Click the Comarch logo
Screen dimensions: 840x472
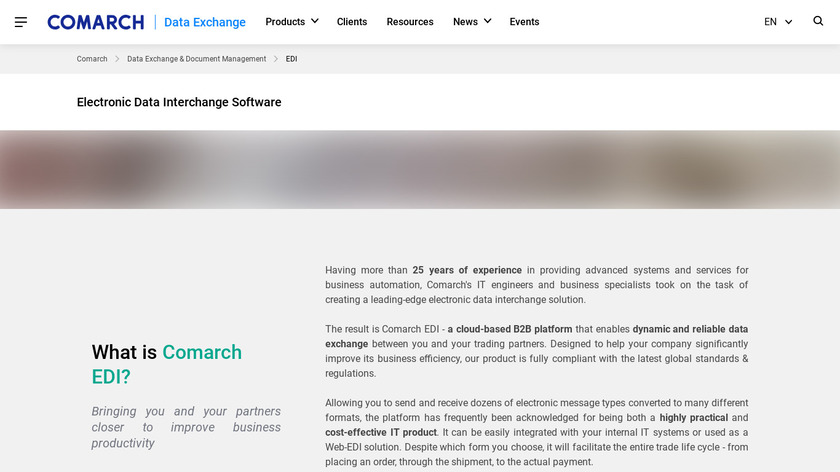[95, 22]
